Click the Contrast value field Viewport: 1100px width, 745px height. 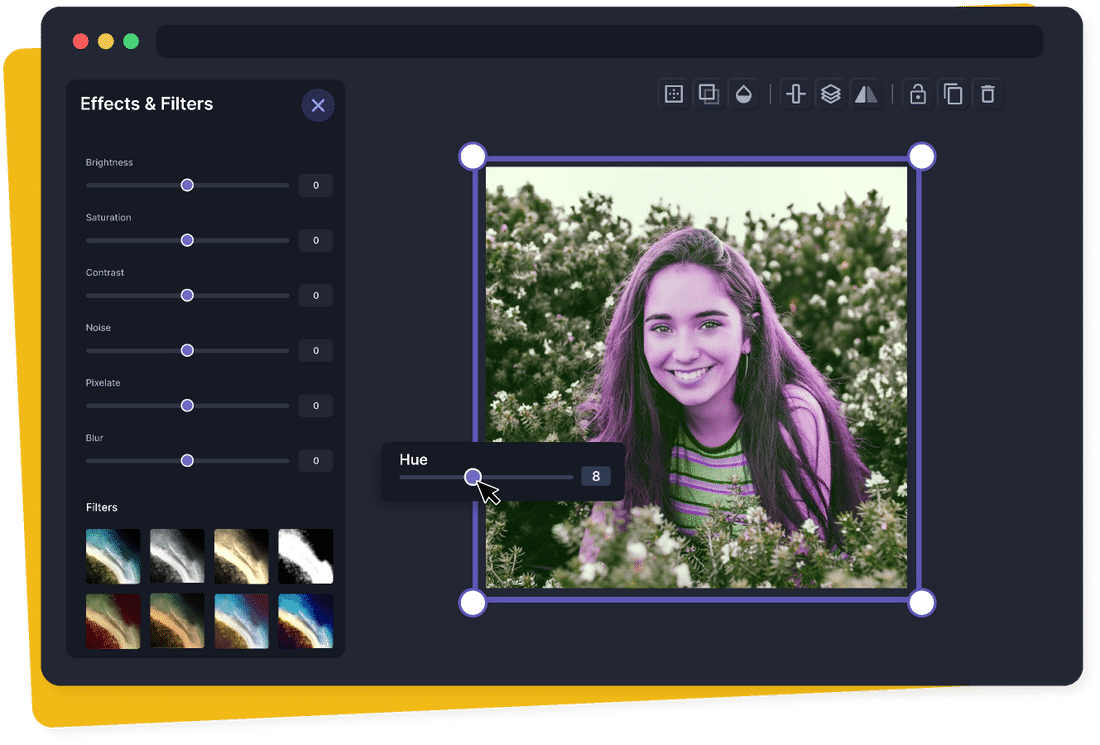point(316,295)
